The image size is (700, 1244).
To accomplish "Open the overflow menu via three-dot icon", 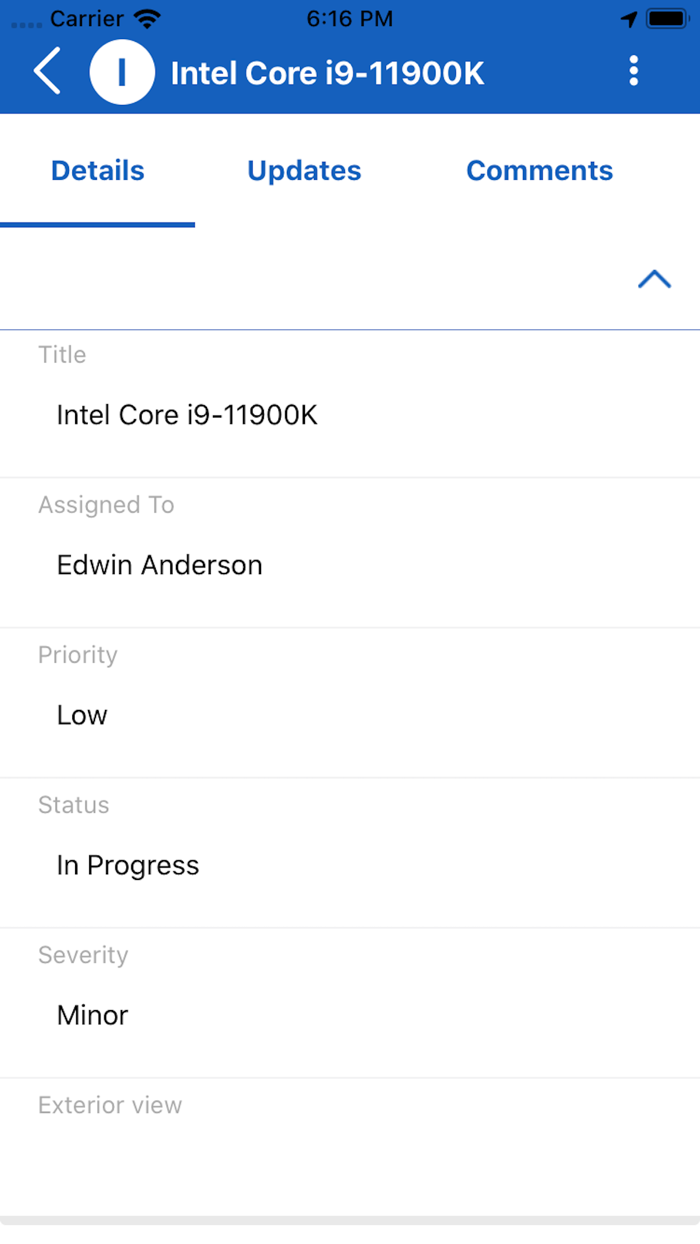I will [633, 71].
